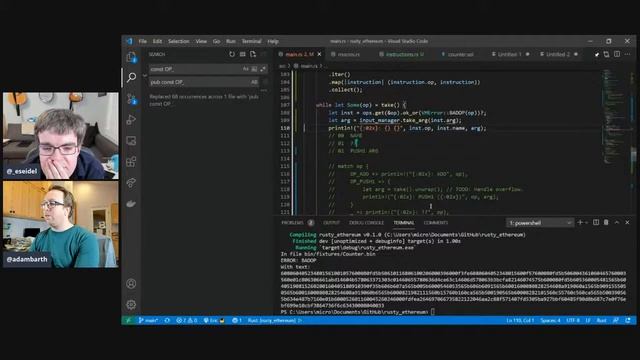The image size is (640, 360).
Task: Open the Explorer view in activity bar
Action: click(131, 57)
